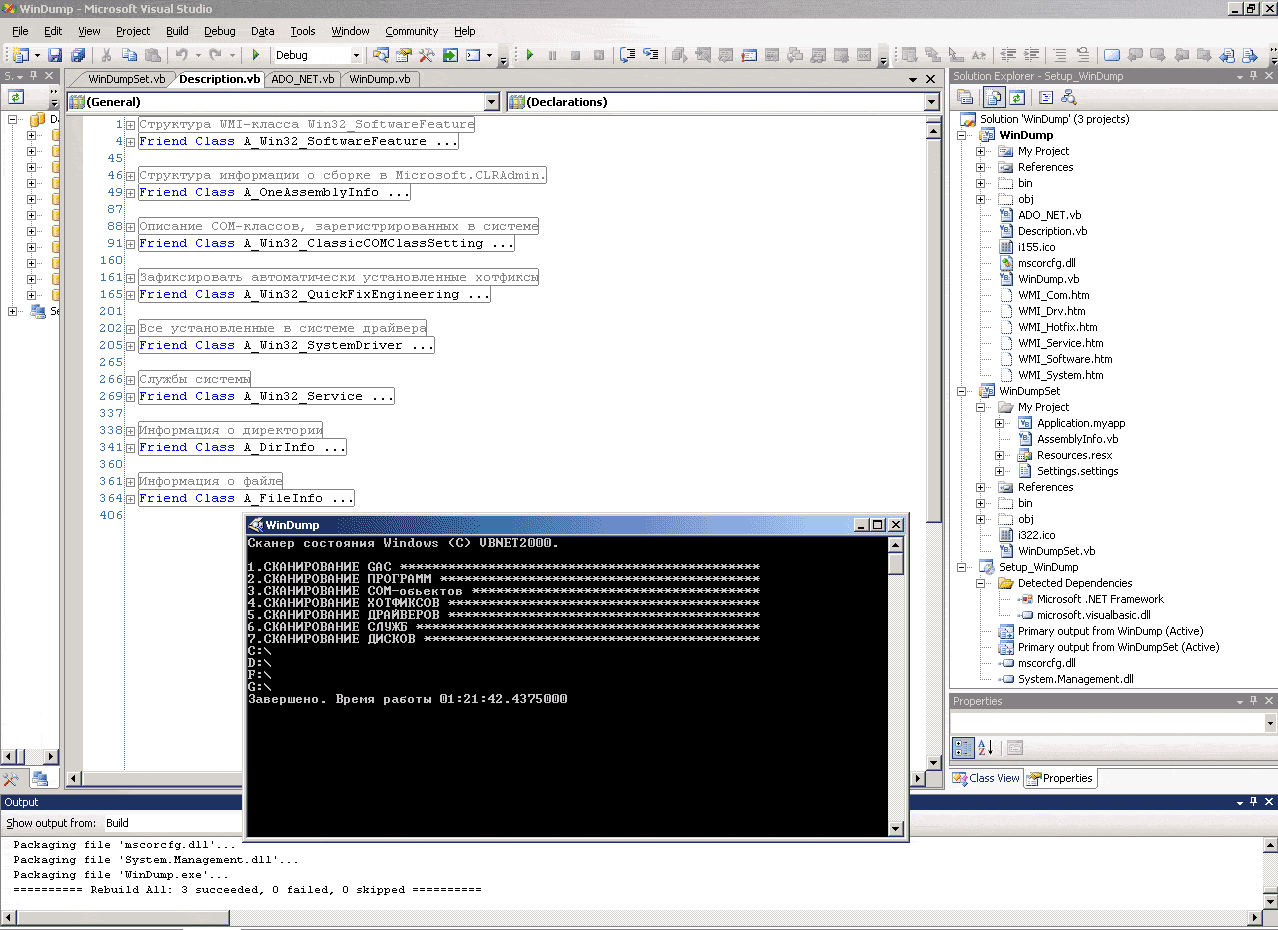Switch to Class View tab

(x=985, y=778)
